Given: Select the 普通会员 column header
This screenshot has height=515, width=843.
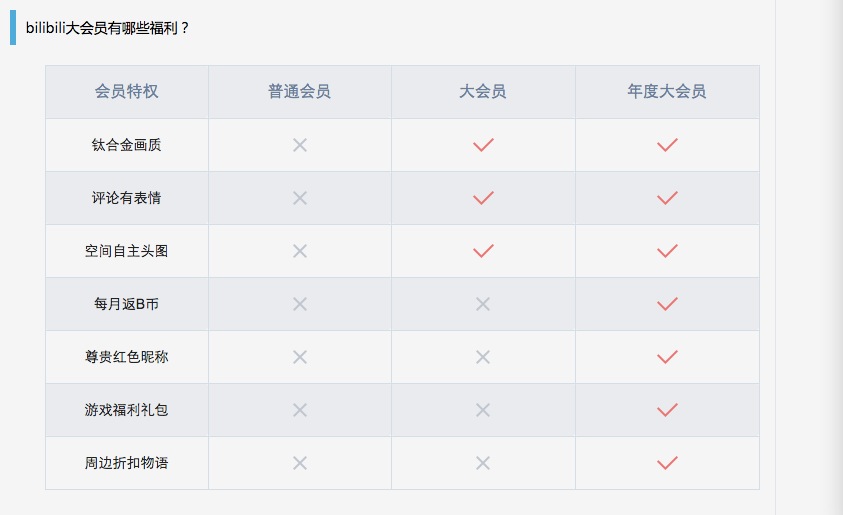Looking at the screenshot, I should click(299, 92).
